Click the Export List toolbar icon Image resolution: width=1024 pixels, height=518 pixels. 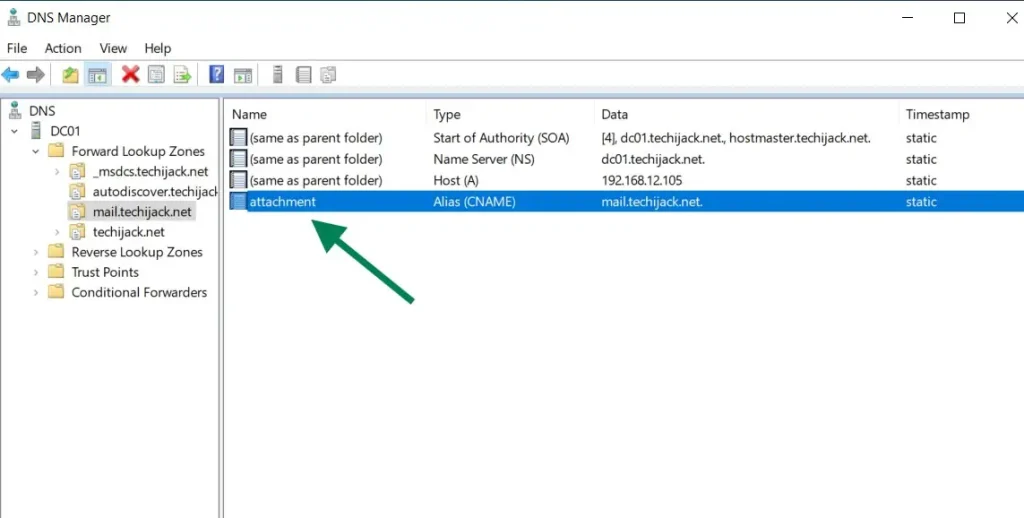182,75
